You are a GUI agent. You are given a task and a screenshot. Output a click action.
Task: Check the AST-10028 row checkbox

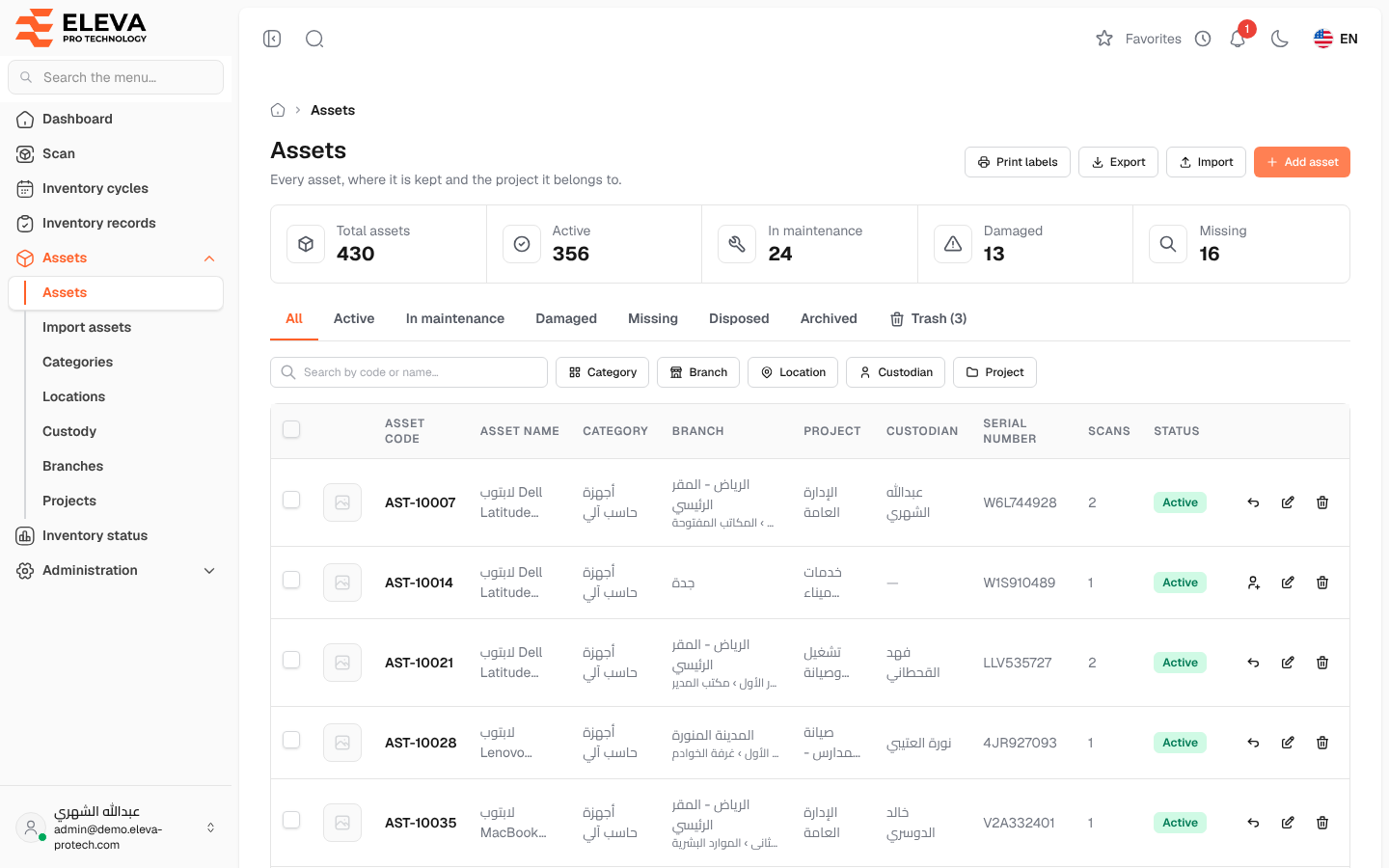[291, 740]
